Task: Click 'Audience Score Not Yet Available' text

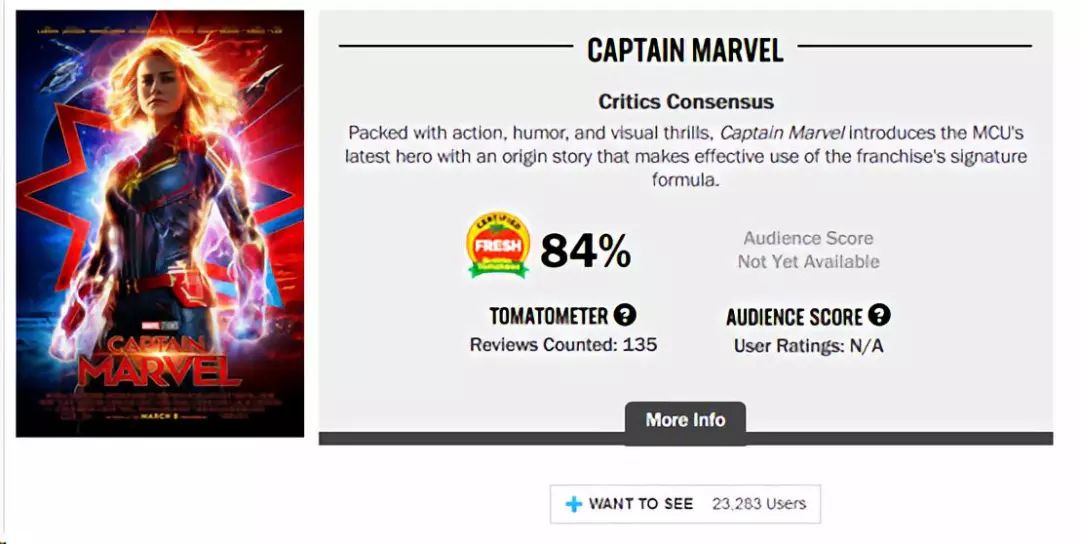Action: [x=808, y=250]
